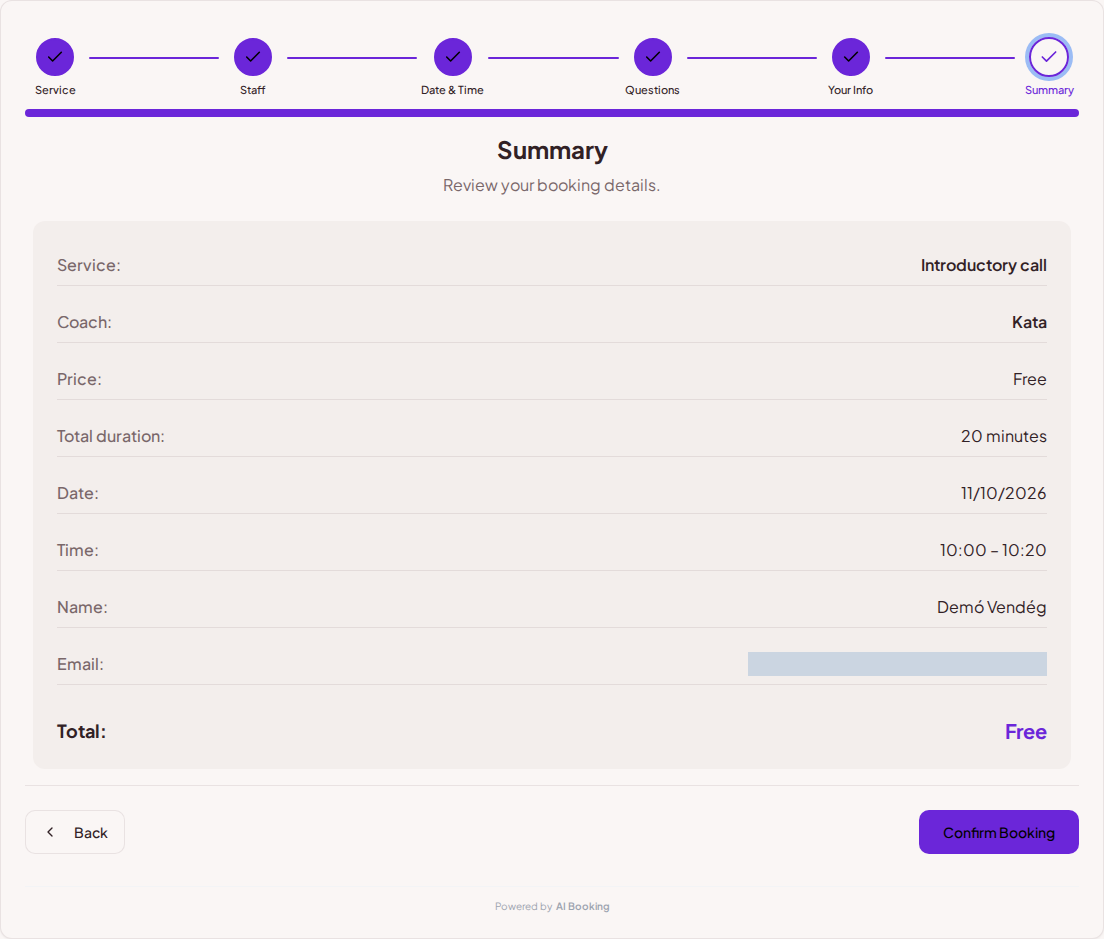The image size is (1104, 939).
Task: Go to the Questions step circle
Action: 653,57
